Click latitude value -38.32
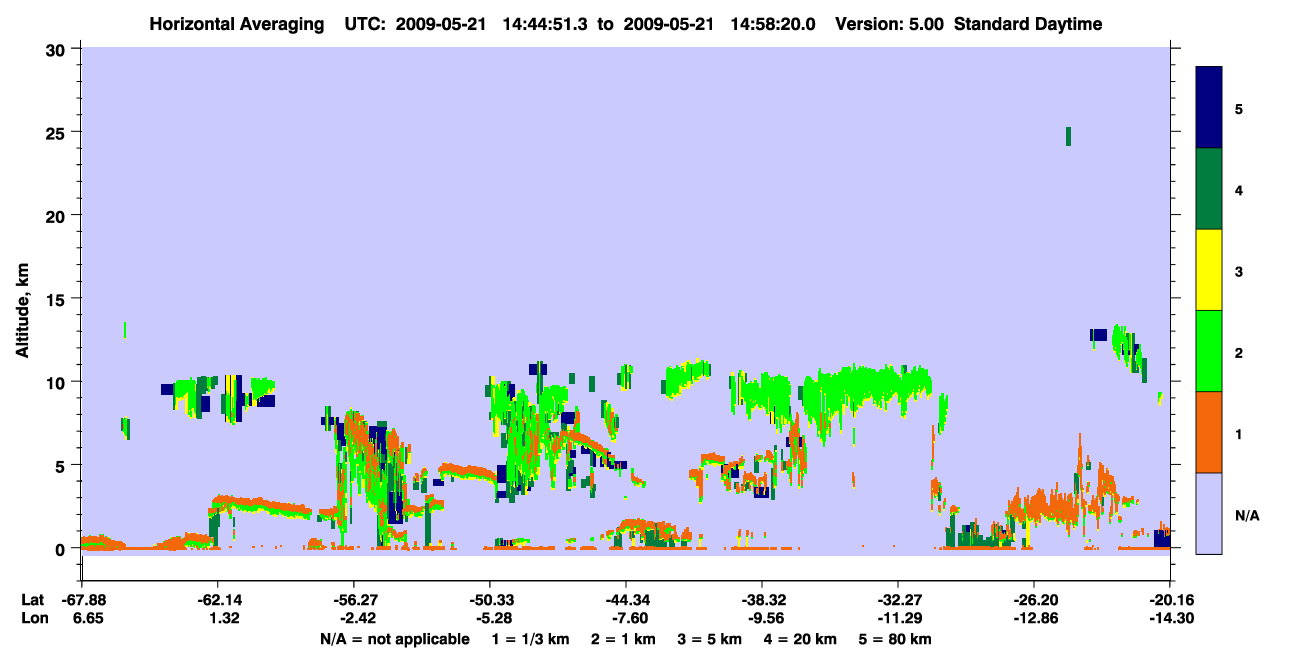1300x667 pixels. pos(762,600)
